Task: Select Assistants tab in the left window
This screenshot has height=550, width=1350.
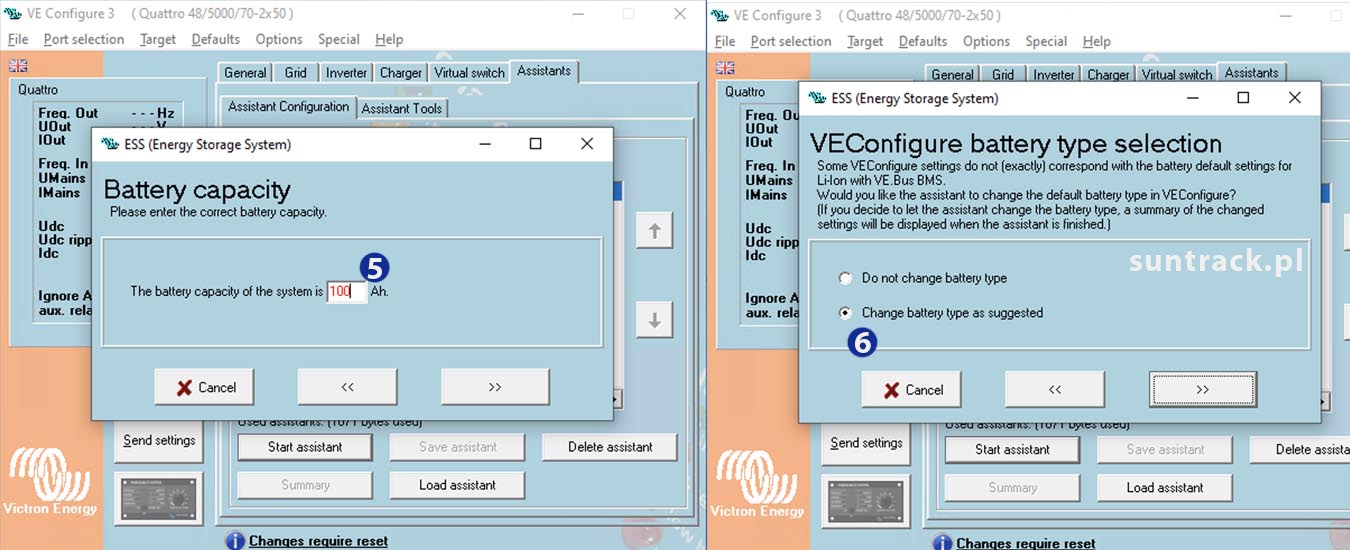Action: click(x=544, y=71)
